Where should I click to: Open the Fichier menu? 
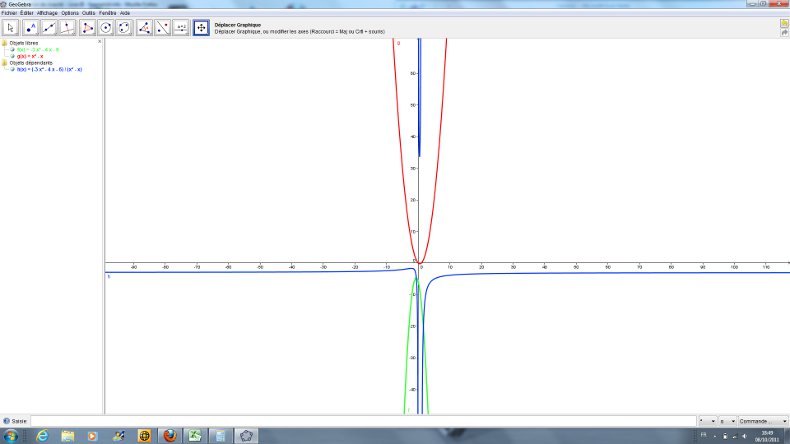pos(10,12)
